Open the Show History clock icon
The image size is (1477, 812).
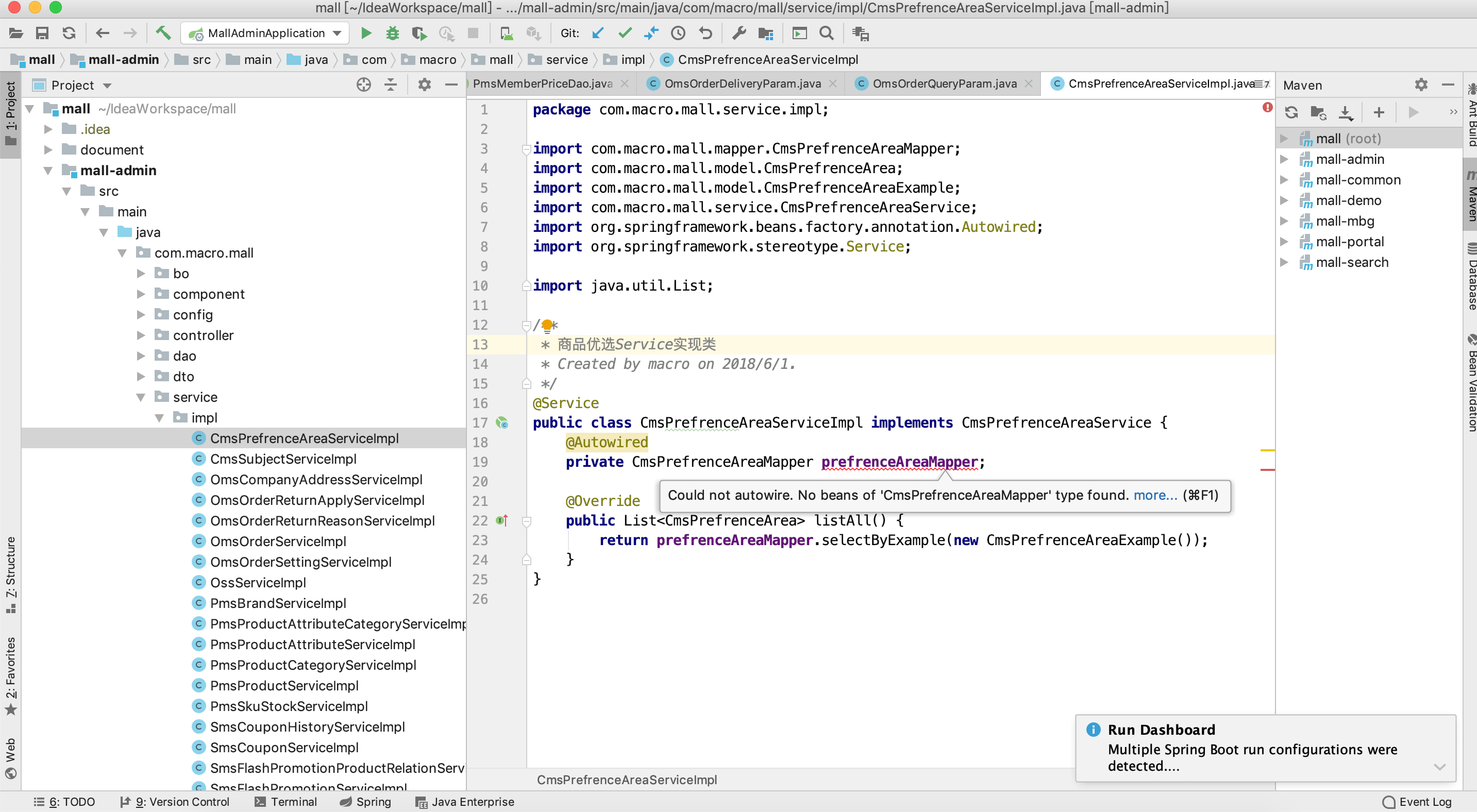[x=678, y=33]
